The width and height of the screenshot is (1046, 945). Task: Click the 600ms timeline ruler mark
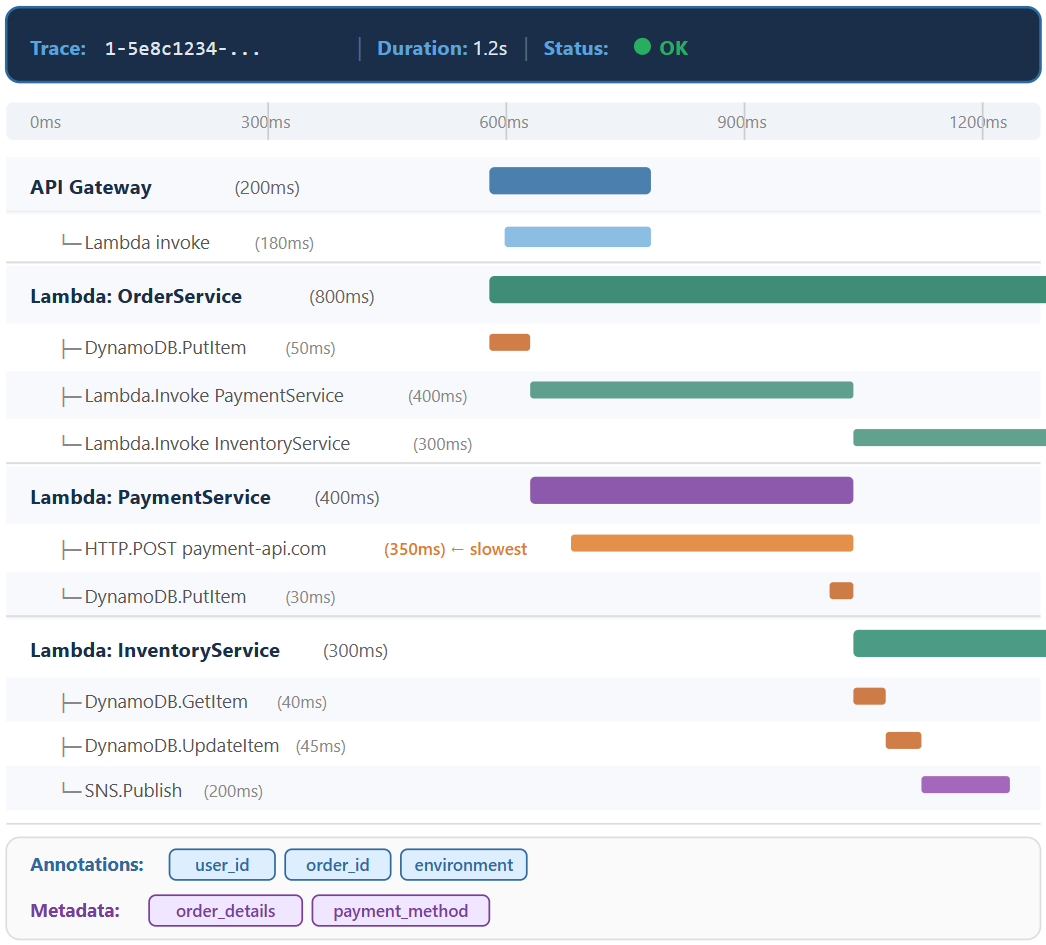pos(504,122)
